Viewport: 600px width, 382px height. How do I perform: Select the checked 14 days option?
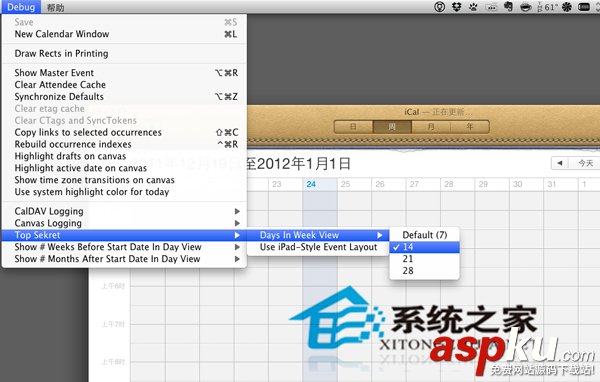(424, 247)
